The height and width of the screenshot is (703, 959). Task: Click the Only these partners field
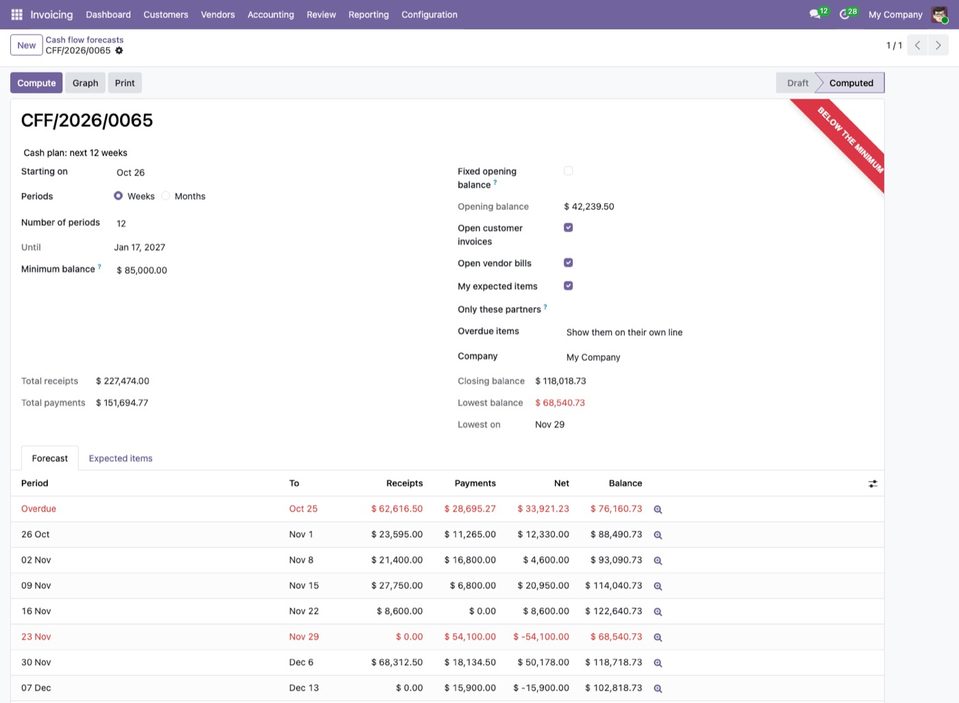coord(719,309)
